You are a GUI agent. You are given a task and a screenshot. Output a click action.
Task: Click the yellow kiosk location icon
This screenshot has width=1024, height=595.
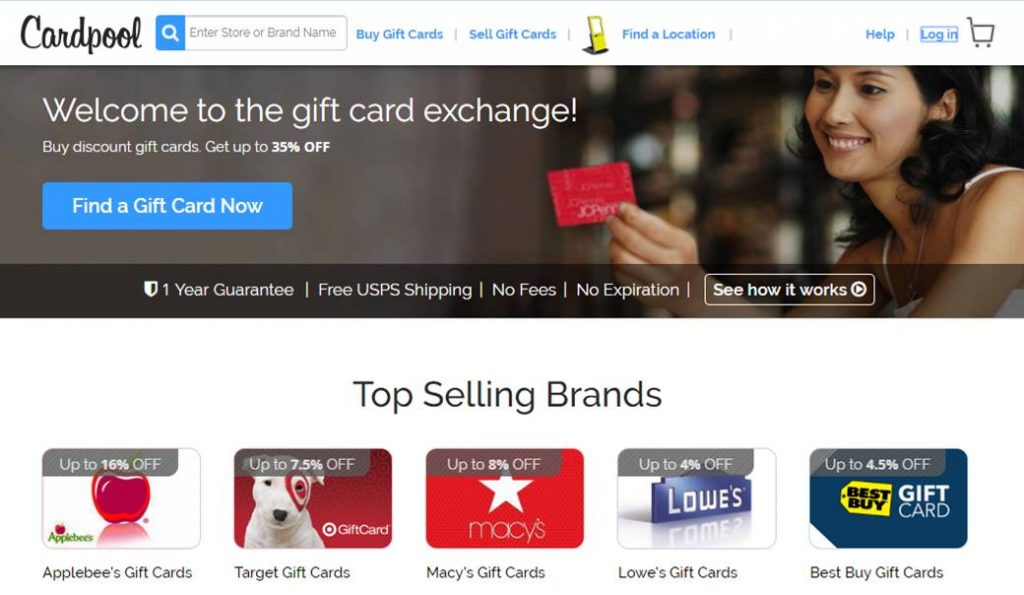coord(596,35)
